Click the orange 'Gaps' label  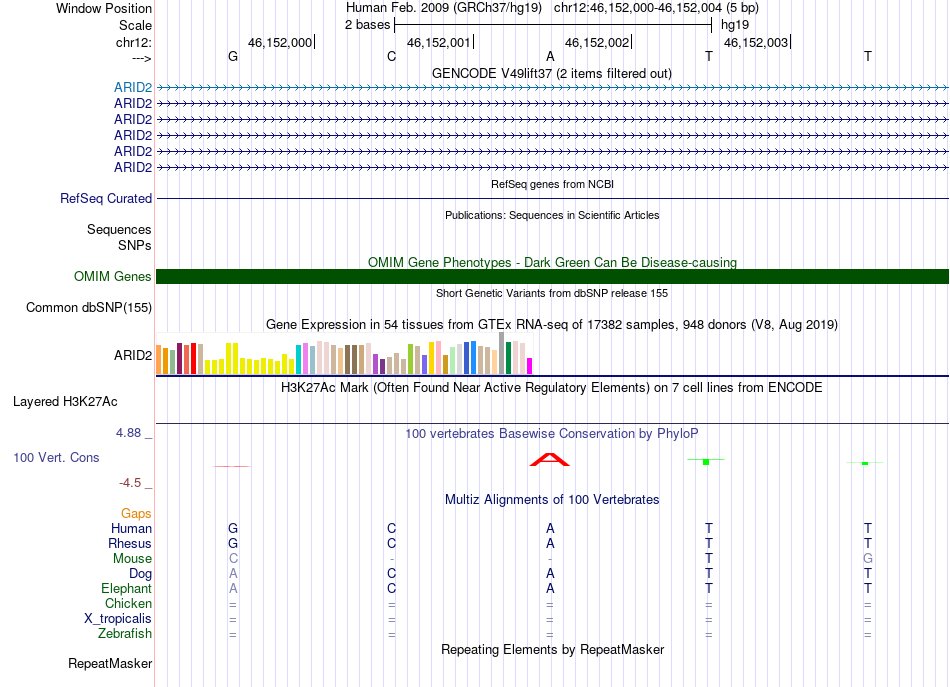point(136,513)
